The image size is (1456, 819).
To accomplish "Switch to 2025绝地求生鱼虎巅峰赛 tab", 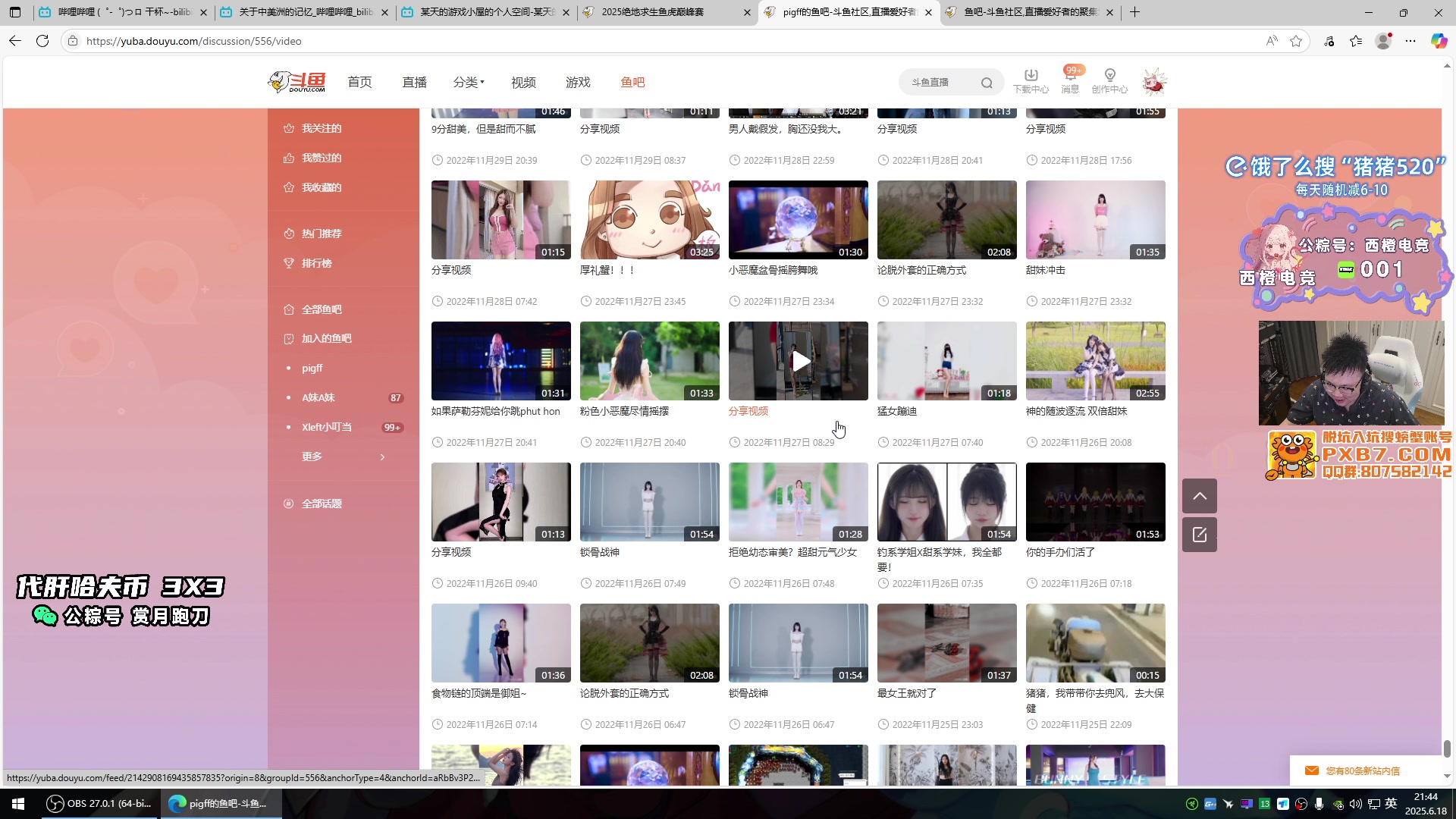I will pyautogui.click(x=667, y=12).
